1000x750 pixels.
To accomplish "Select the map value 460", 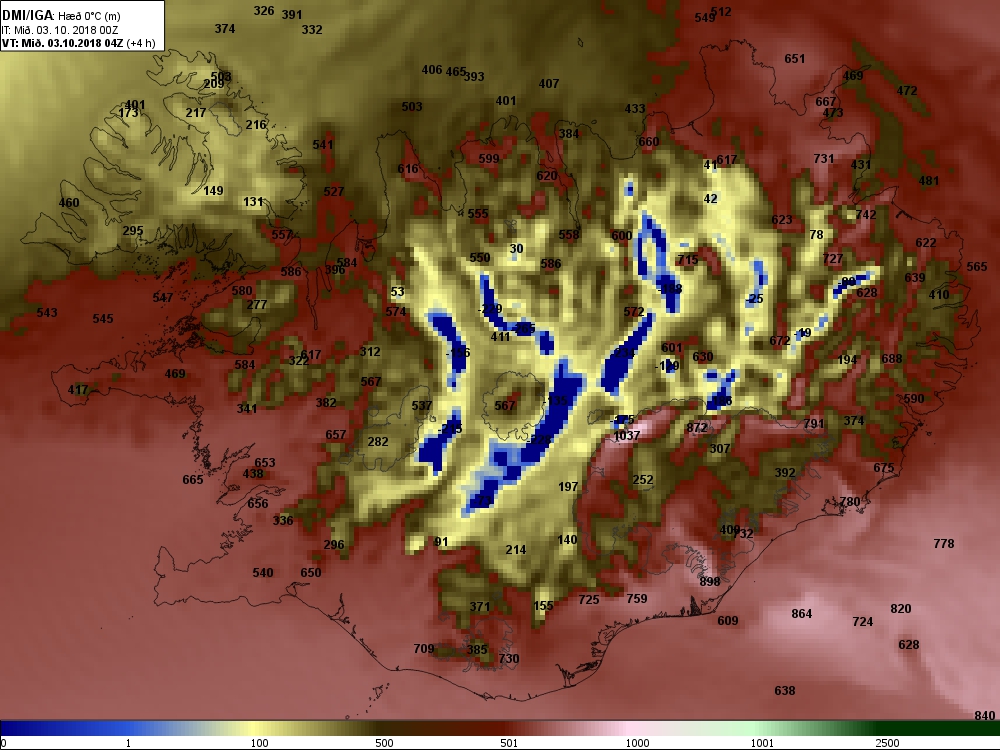I will tap(69, 202).
